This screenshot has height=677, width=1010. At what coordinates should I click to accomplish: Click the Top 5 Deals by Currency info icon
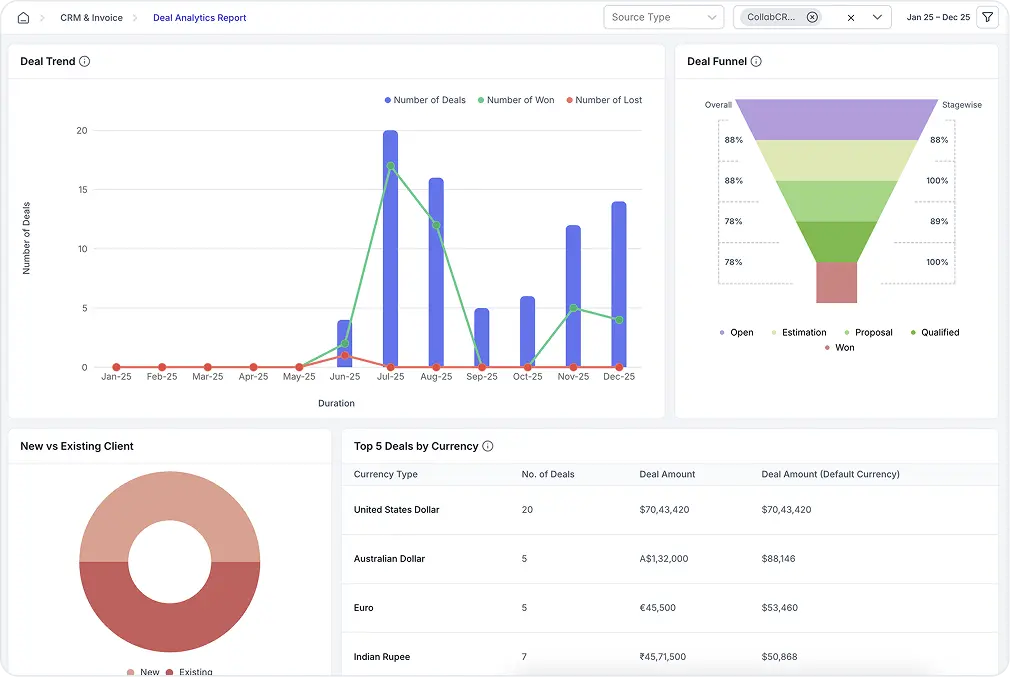(487, 446)
